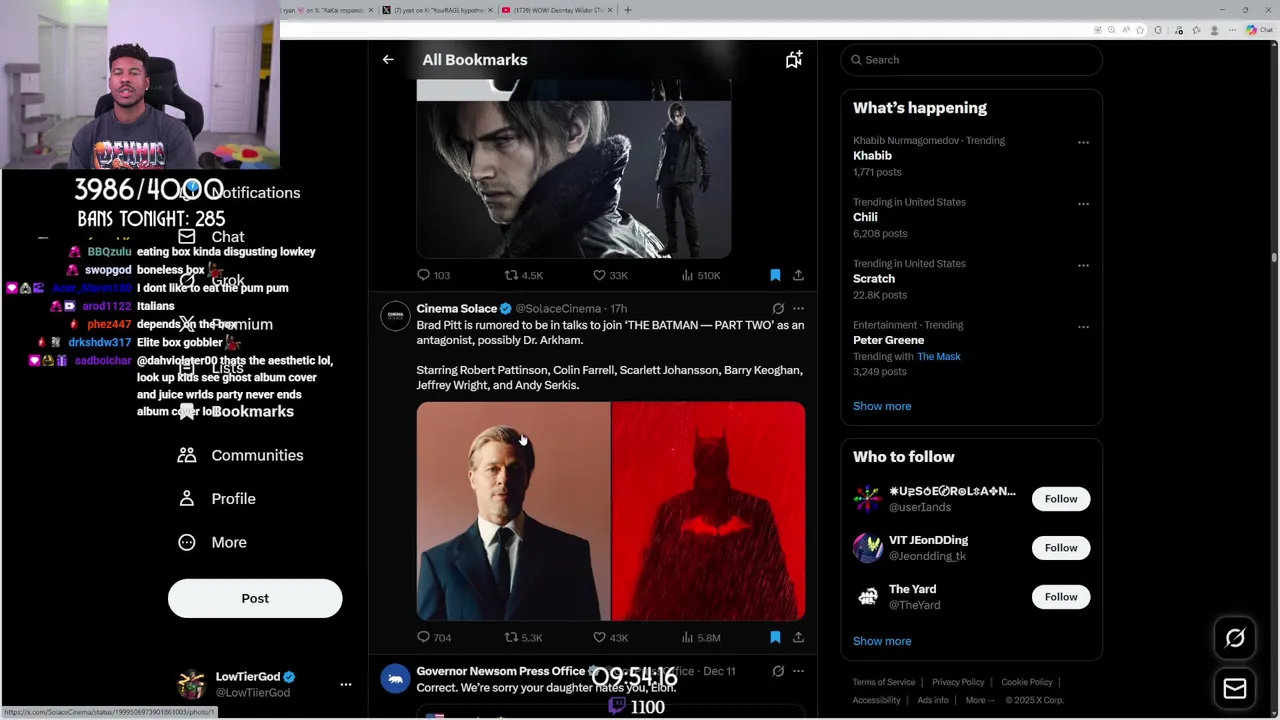Open more options on Governor Newsom post
Image resolution: width=1280 pixels, height=720 pixels.
798,671
